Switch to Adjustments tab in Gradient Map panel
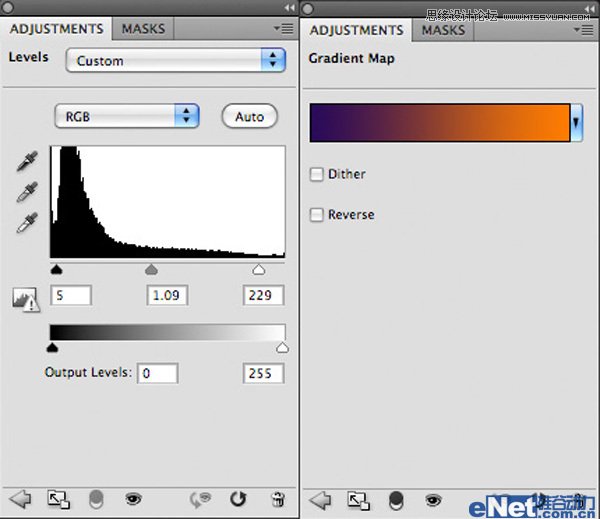 (x=357, y=30)
